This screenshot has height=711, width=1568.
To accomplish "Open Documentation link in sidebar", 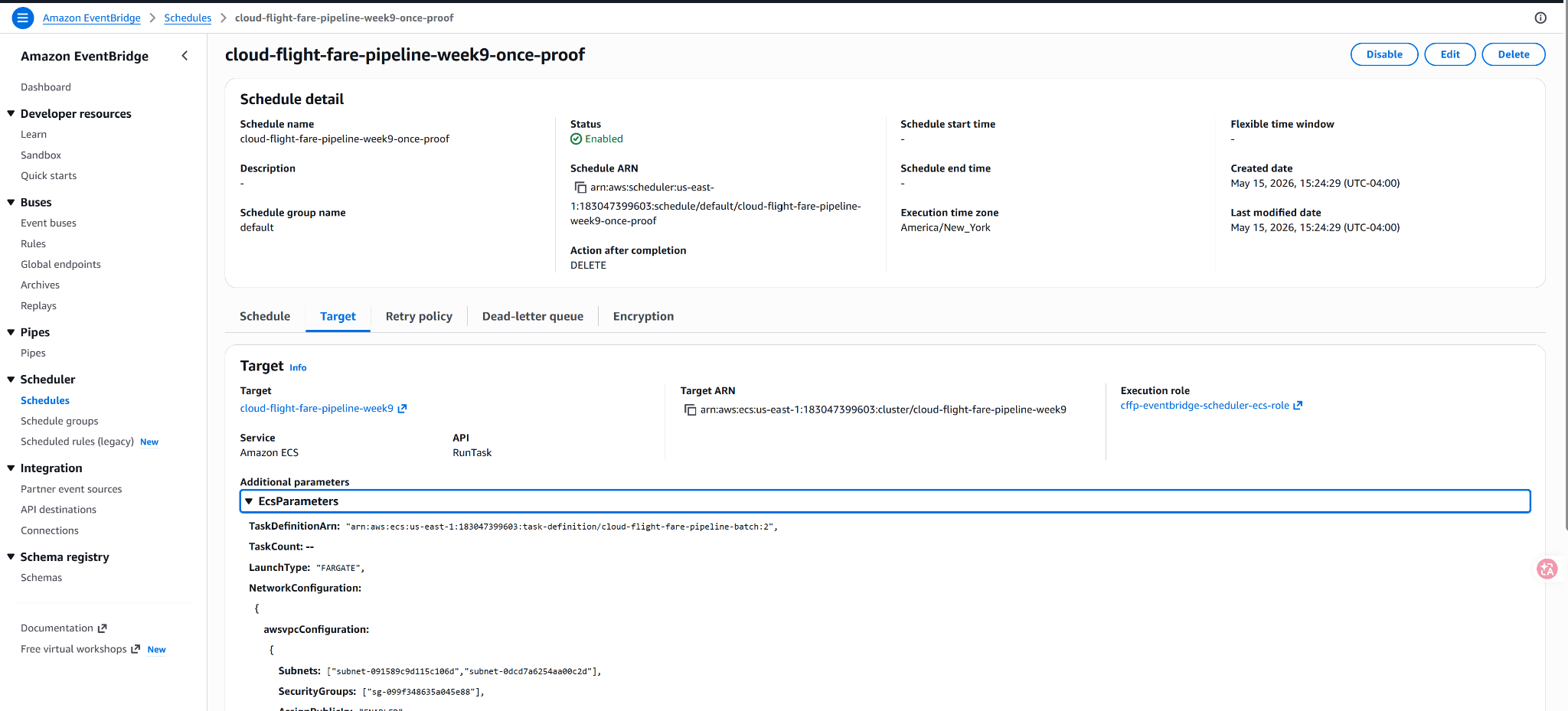I will [57, 628].
